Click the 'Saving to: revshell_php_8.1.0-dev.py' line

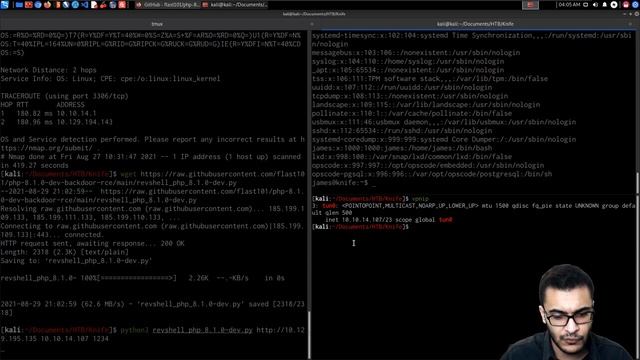(x=76, y=260)
